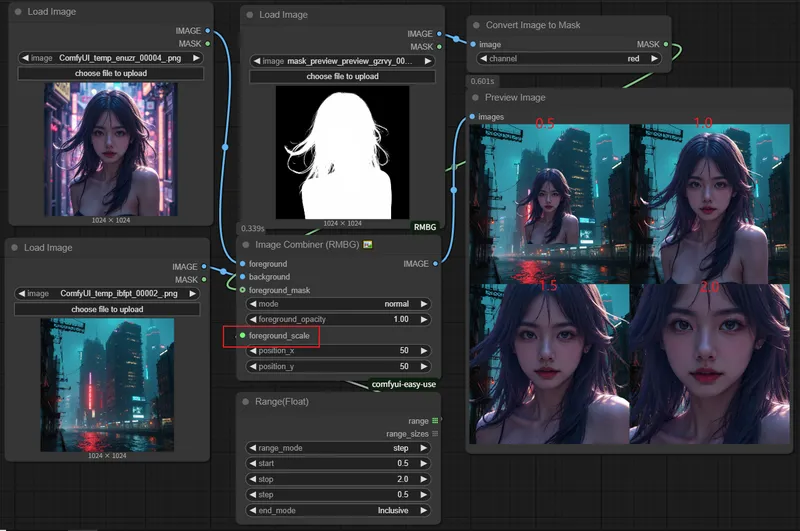Screen dimensions: 800x531
Task: Collapse the Preview Image node via its title dot
Action: tap(476, 98)
